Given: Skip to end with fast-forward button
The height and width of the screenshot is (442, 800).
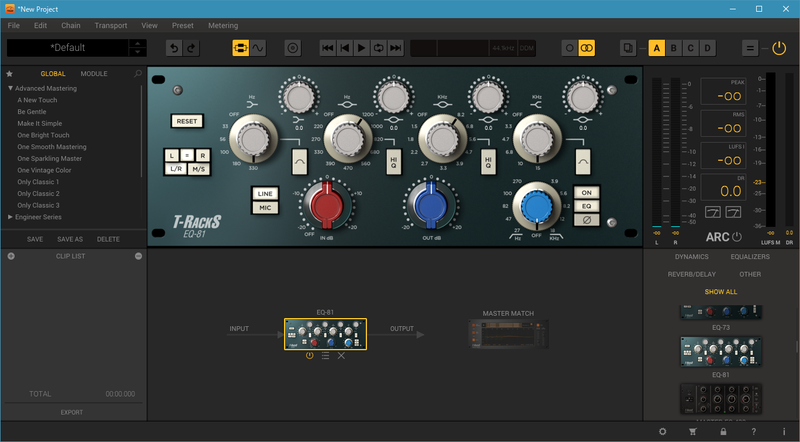Looking at the screenshot, I should [395, 48].
